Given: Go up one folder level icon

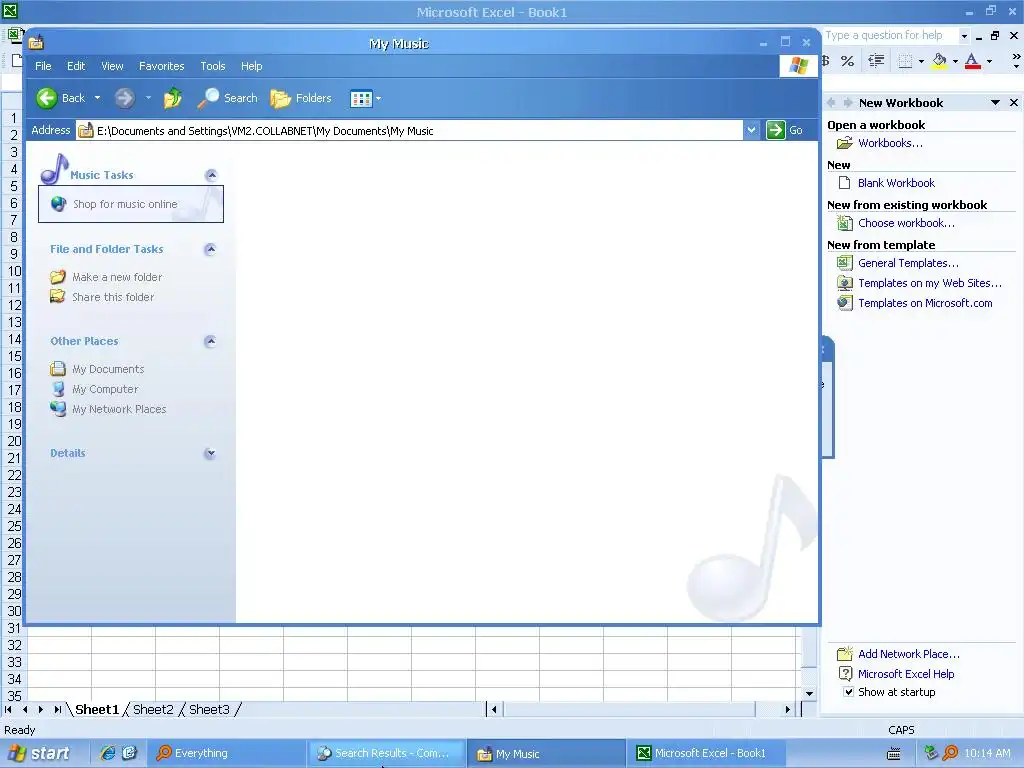Looking at the screenshot, I should click(x=173, y=98).
